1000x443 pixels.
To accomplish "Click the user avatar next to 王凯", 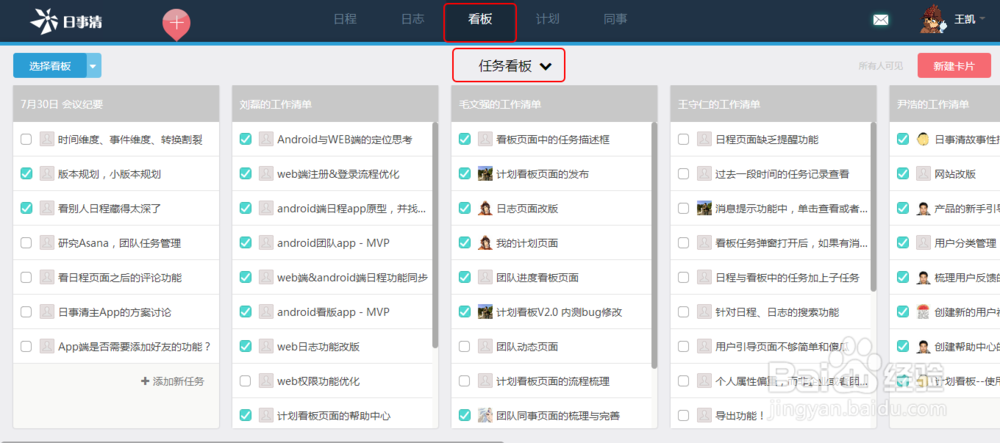I will tap(933, 20).
